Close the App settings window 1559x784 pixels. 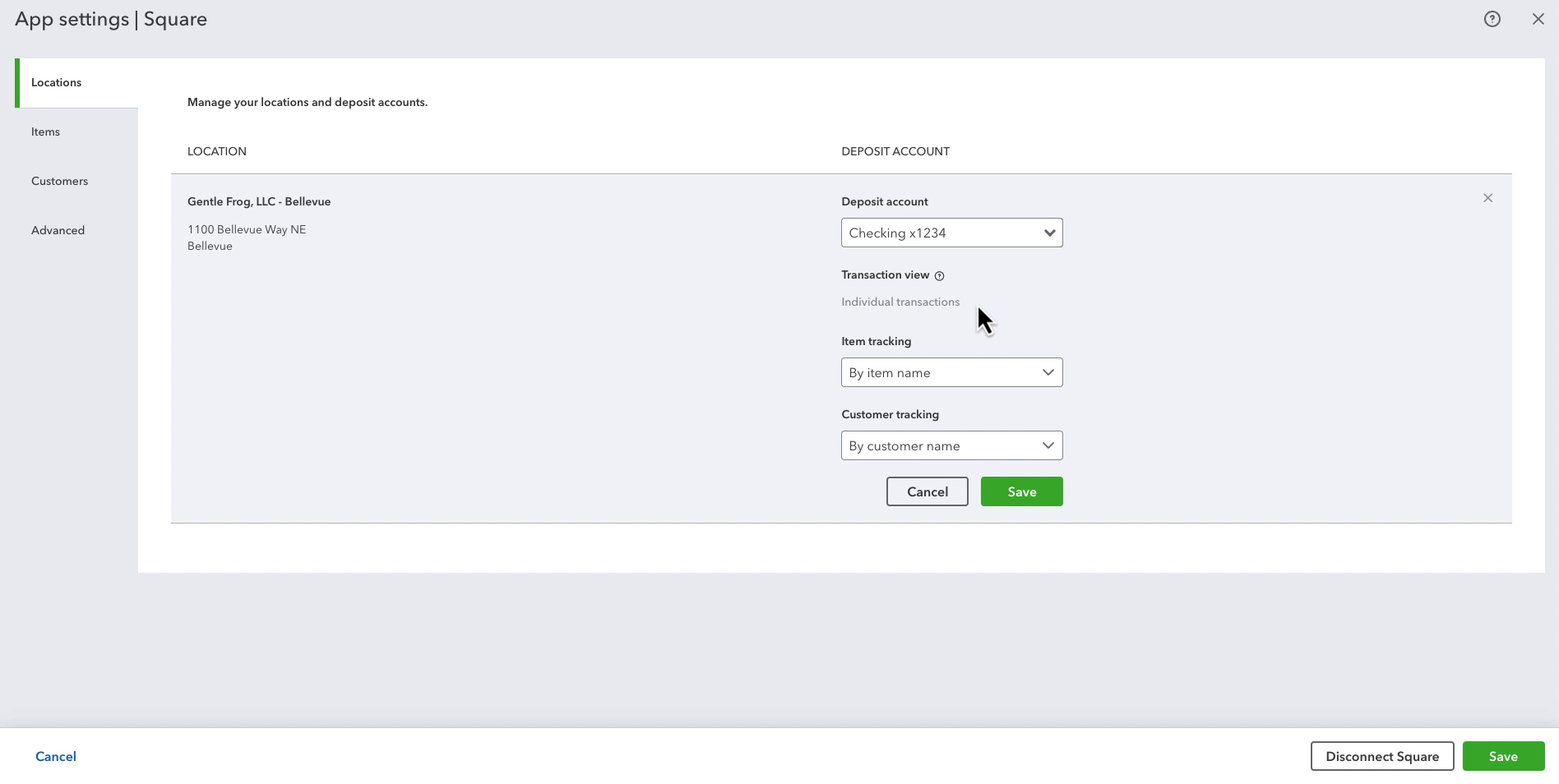pyautogui.click(x=1538, y=19)
